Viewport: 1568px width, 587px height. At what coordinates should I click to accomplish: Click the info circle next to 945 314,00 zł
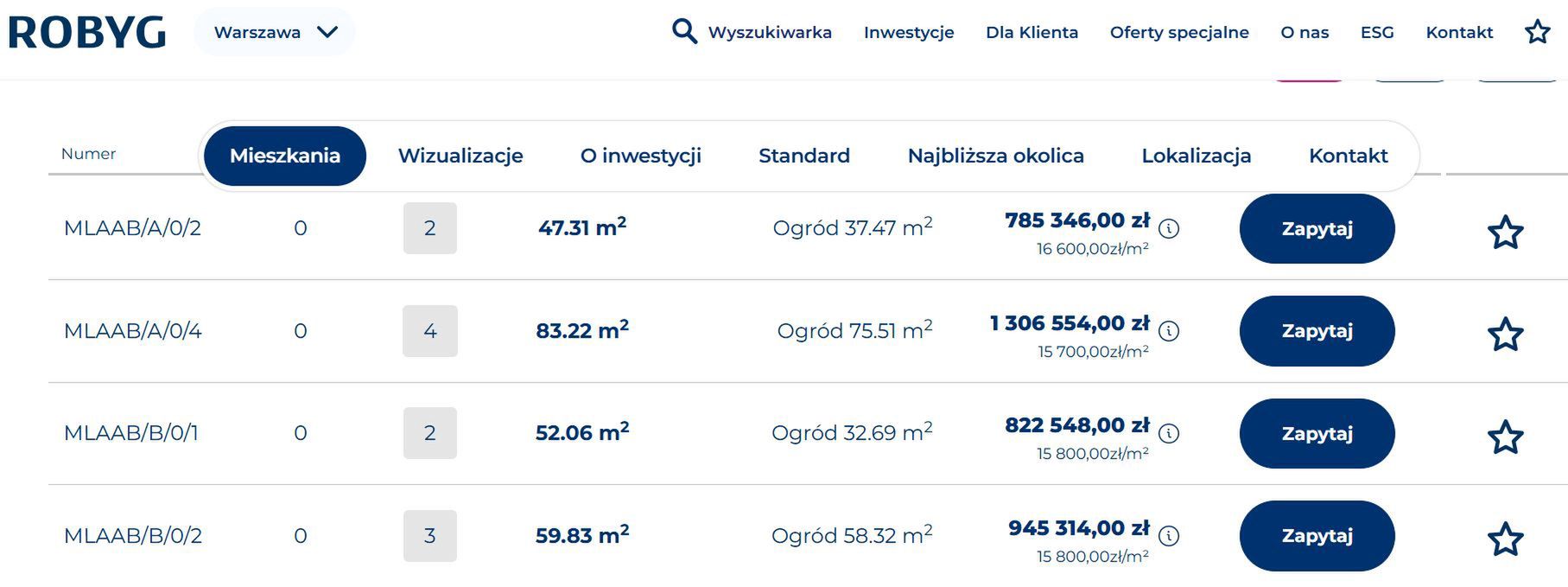(1171, 536)
